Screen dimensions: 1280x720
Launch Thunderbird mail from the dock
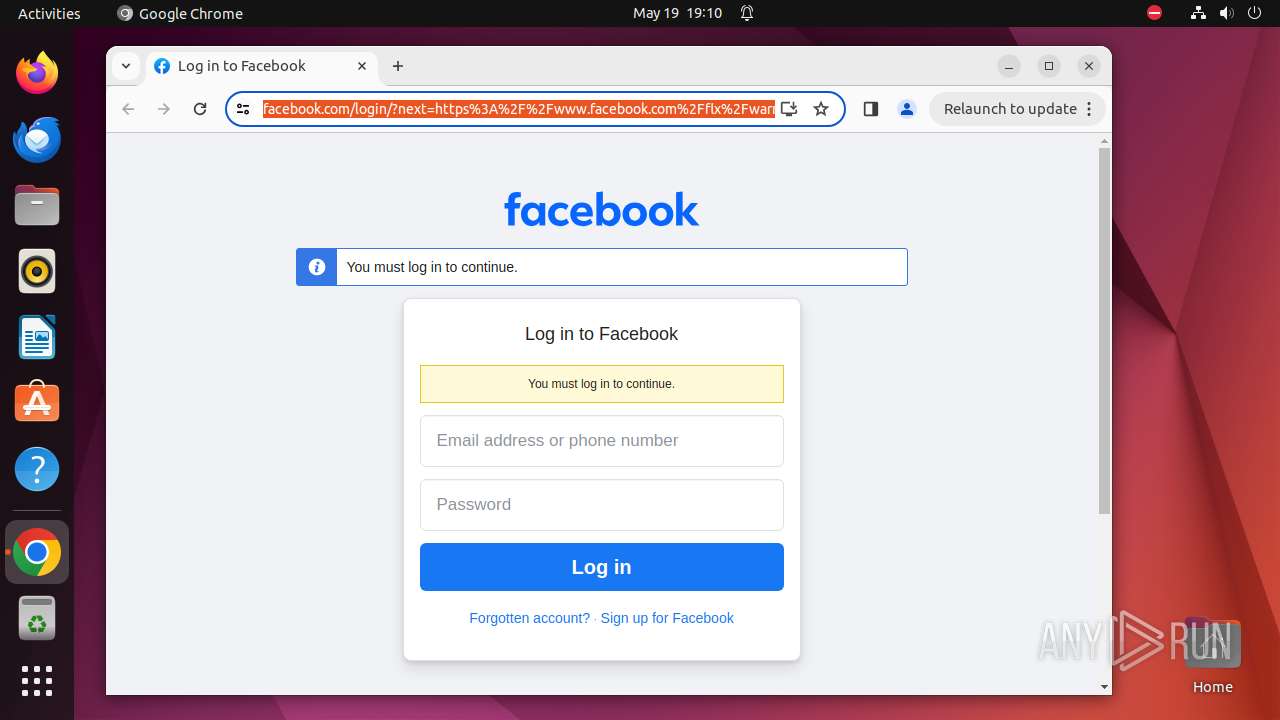pyautogui.click(x=37, y=139)
